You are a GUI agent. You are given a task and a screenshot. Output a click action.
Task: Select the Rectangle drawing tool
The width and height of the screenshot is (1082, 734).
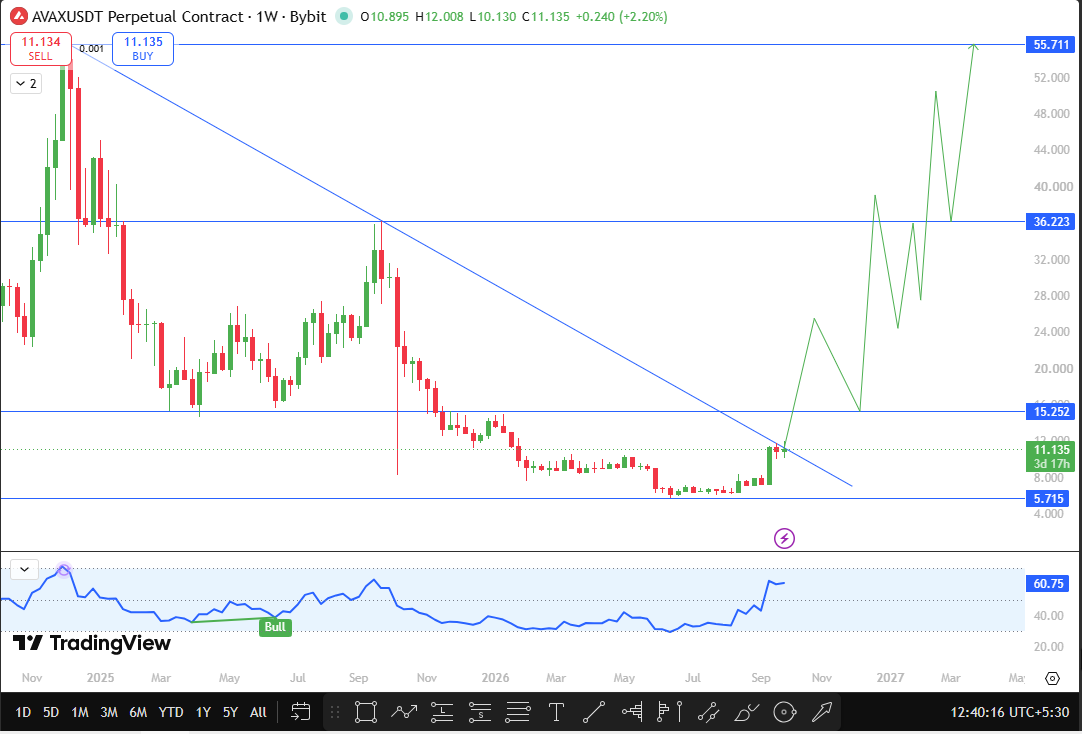click(366, 712)
